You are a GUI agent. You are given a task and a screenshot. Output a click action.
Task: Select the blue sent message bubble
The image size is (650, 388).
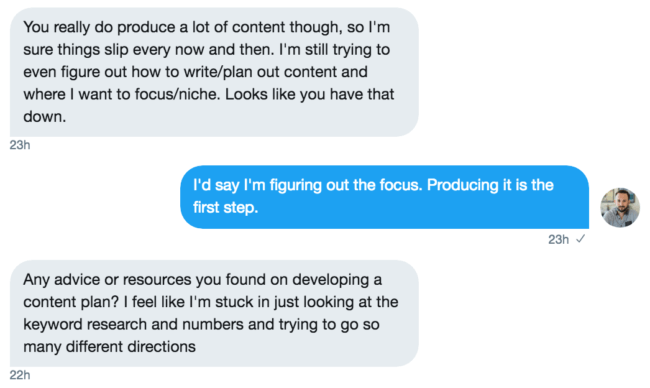pos(384,197)
